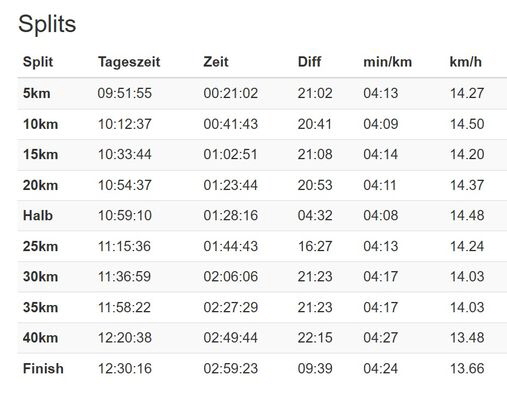Select the km/h column header
The width and height of the screenshot is (507, 400).
[x=465, y=62]
